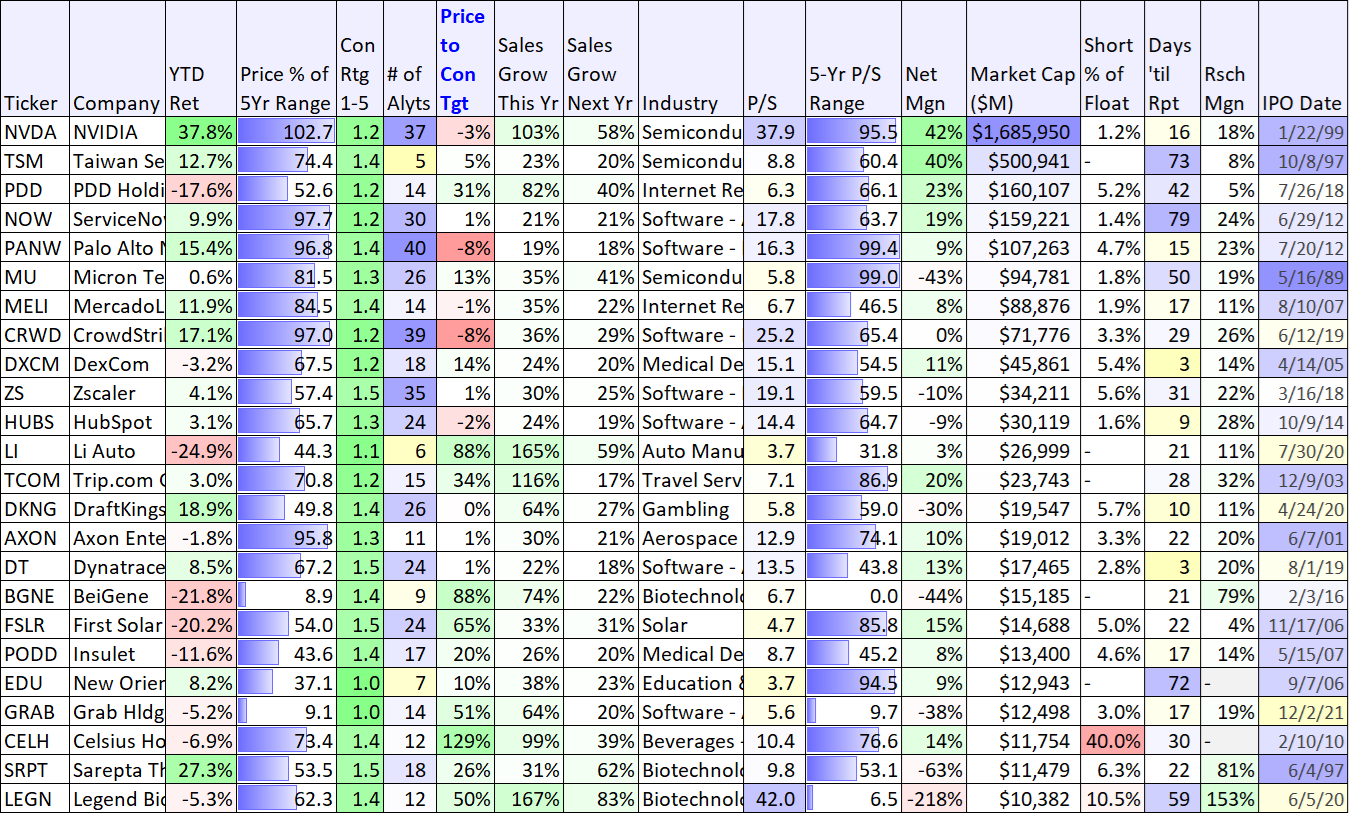This screenshot has width=1350, height=814.
Task: Click SRPT YTD return 27.3%
Action: [201, 770]
